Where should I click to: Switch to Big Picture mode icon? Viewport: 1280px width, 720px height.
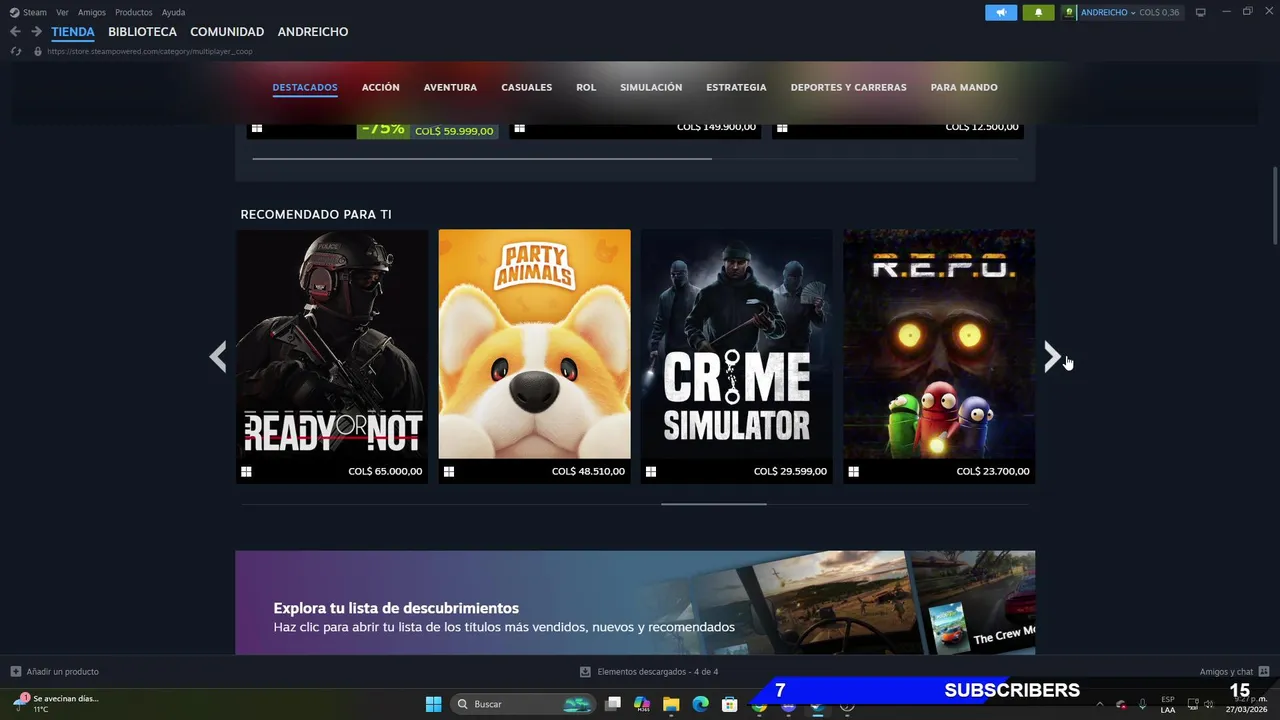click(x=1201, y=12)
